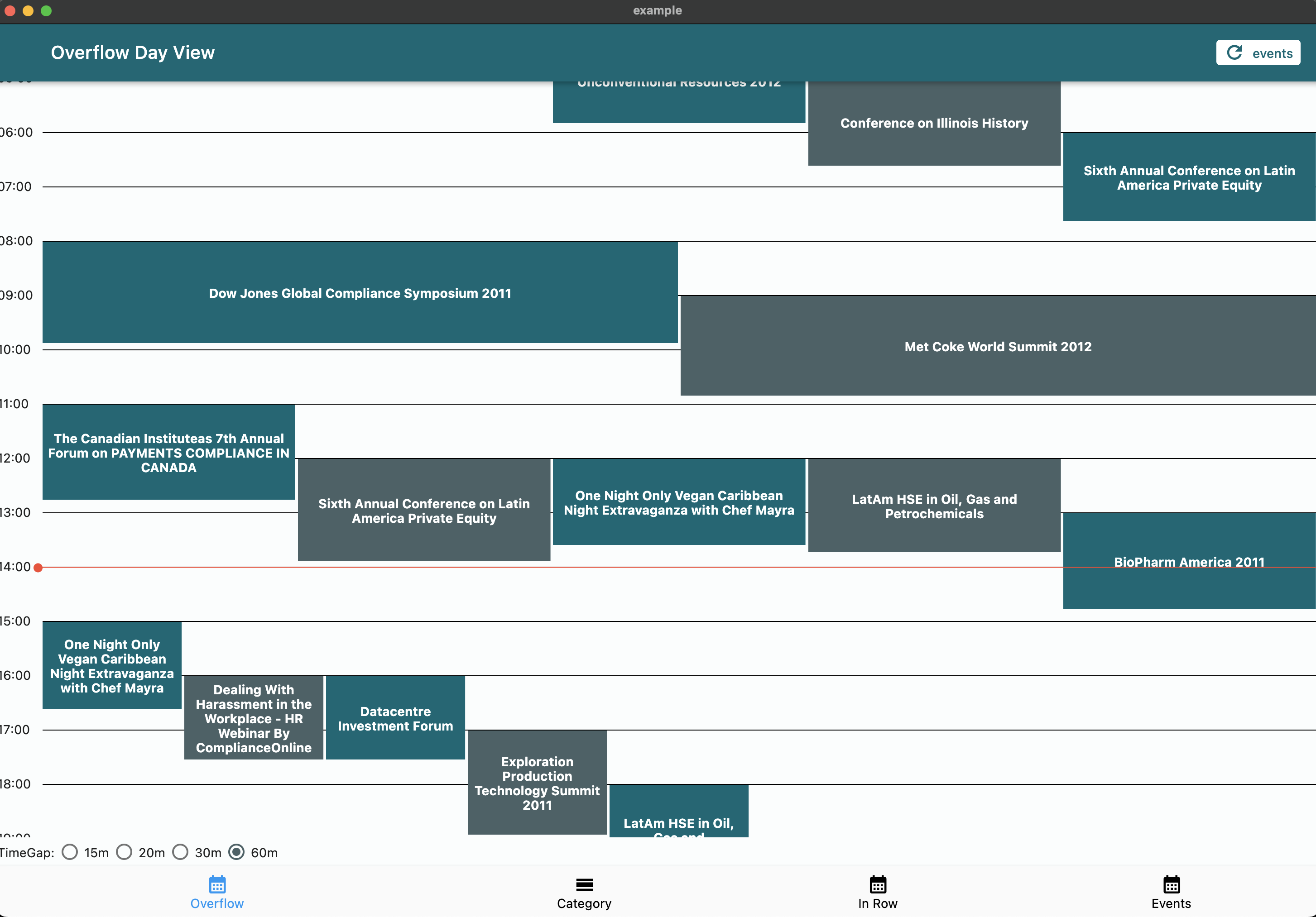1316x917 pixels.
Task: Open Dealing With Harassment webinar event
Action: pos(253,718)
